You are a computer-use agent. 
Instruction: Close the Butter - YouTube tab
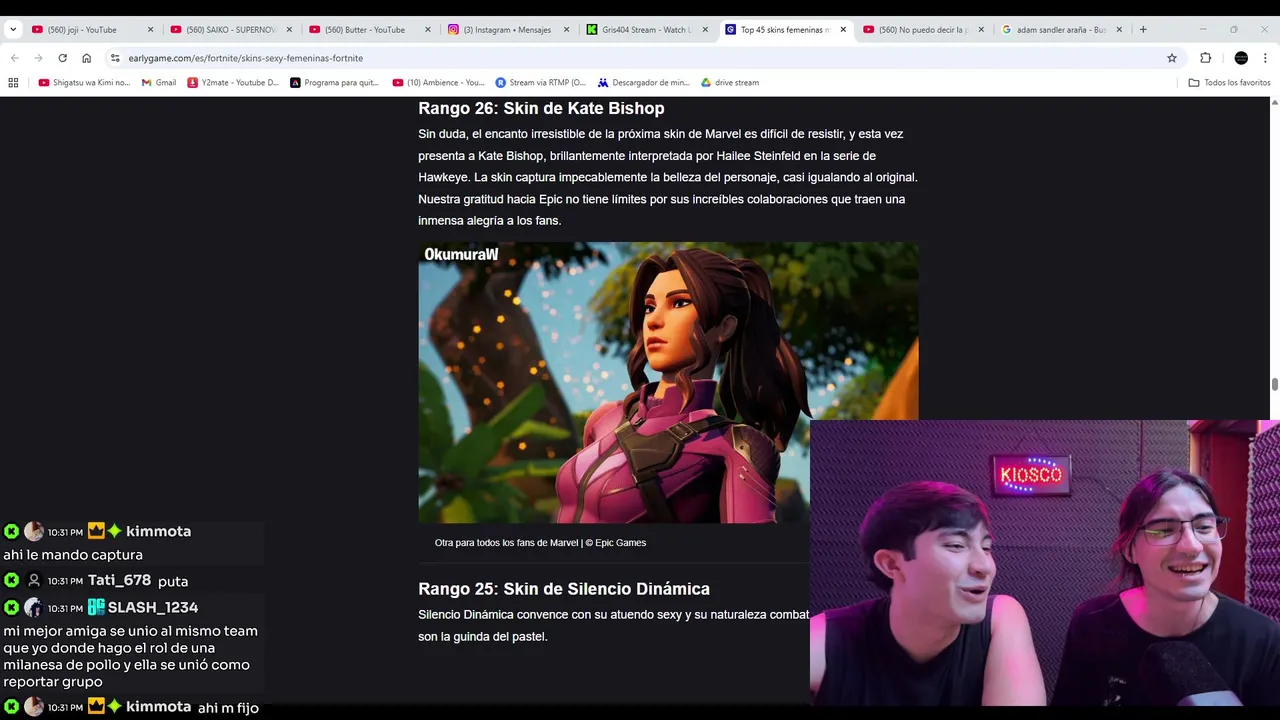(x=428, y=30)
